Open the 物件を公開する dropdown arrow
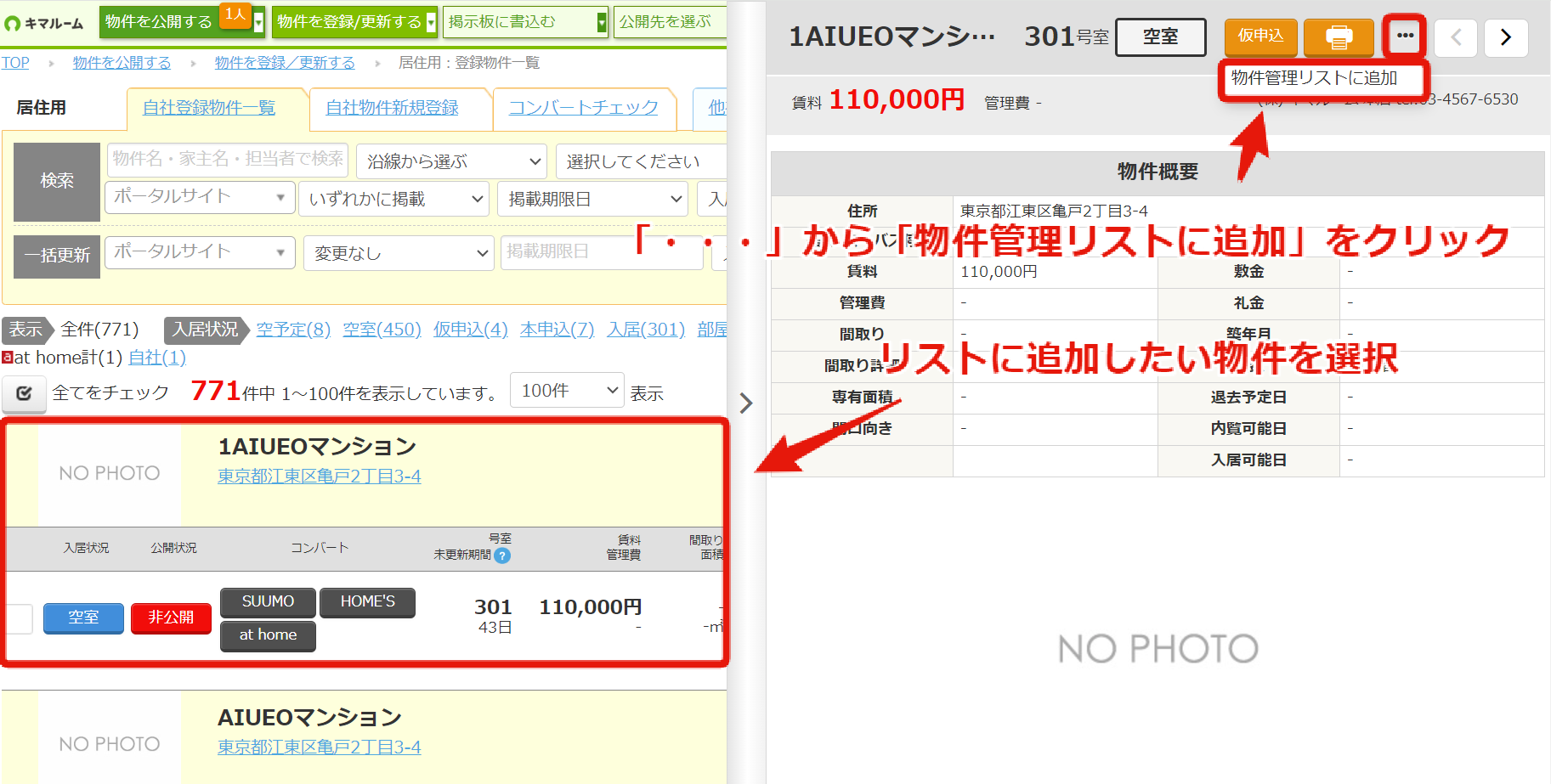The height and width of the screenshot is (784, 1551). point(259,22)
